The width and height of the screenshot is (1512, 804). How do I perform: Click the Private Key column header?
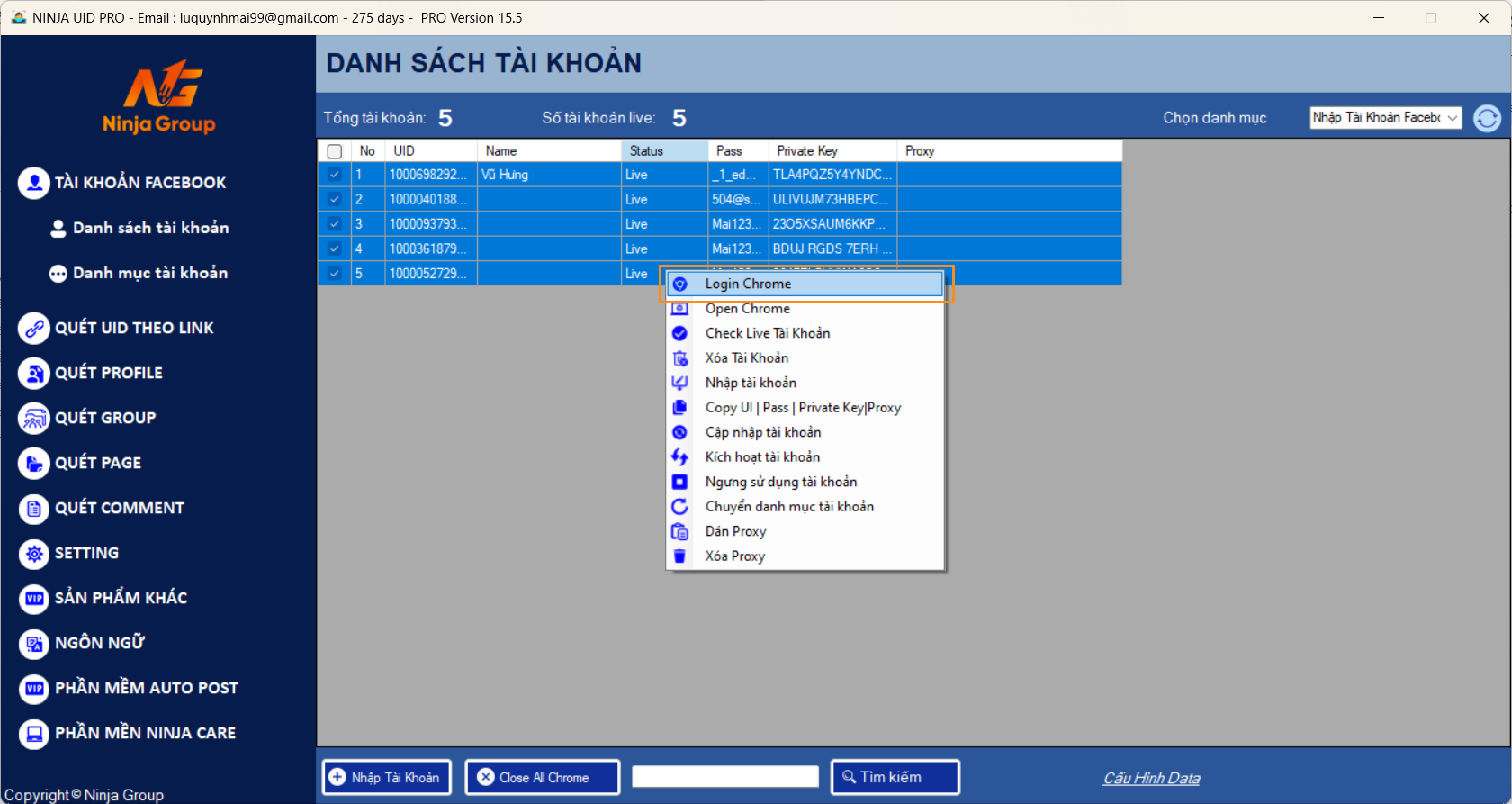[x=832, y=151]
